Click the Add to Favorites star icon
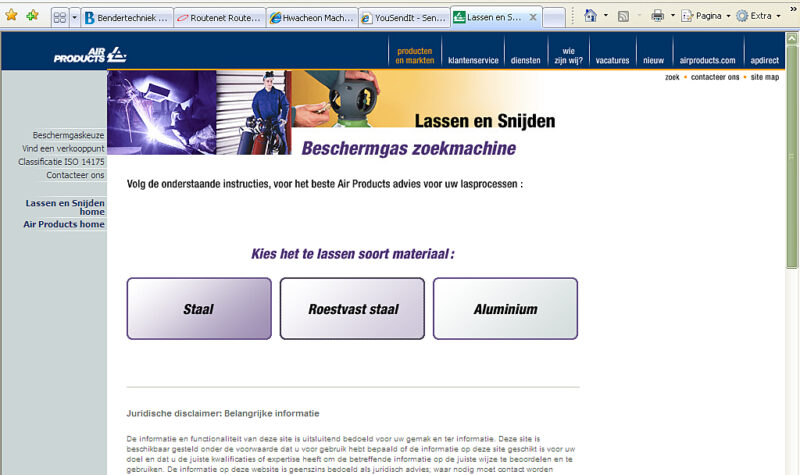 32,15
